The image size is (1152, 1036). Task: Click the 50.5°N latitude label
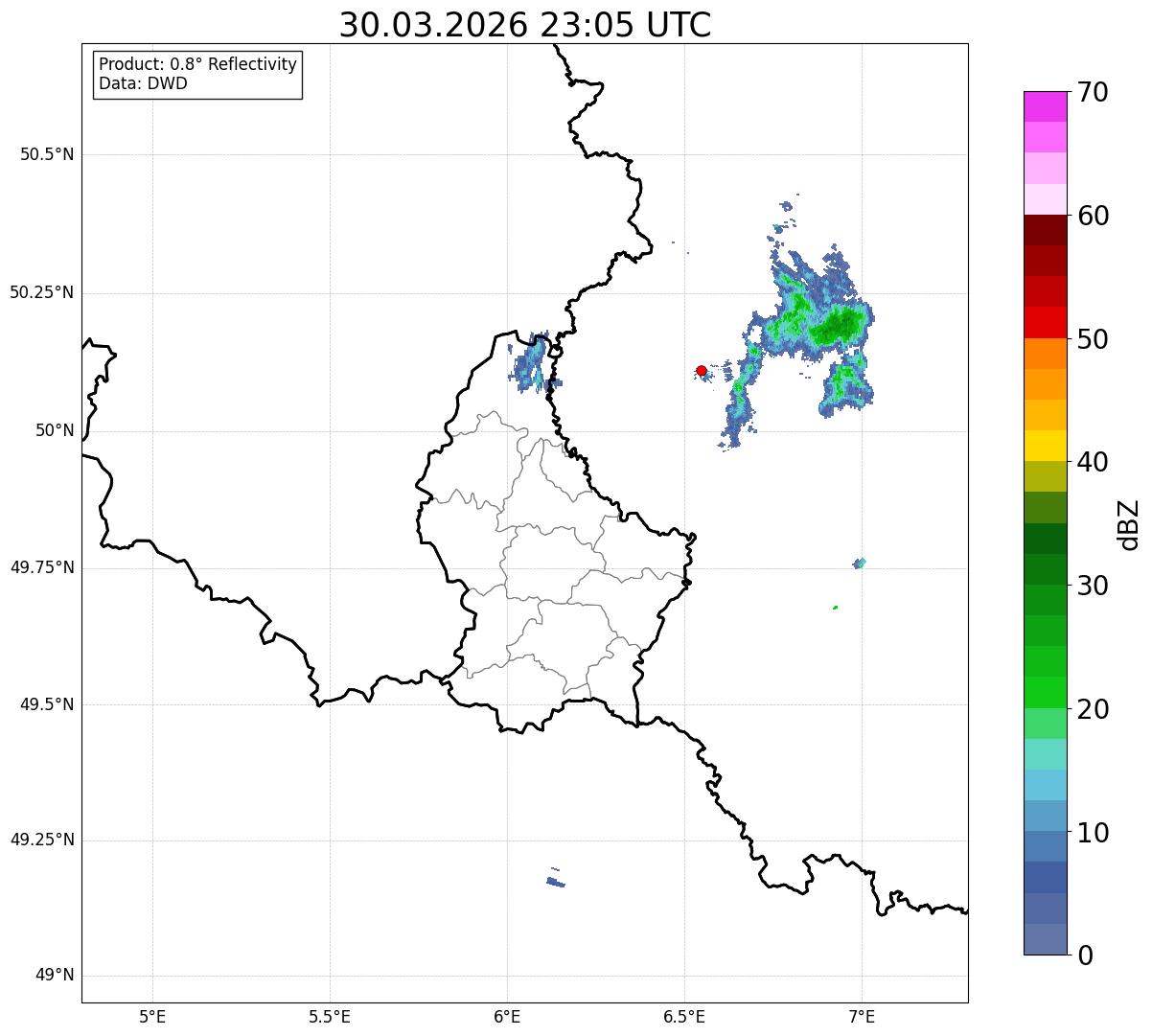[46, 154]
